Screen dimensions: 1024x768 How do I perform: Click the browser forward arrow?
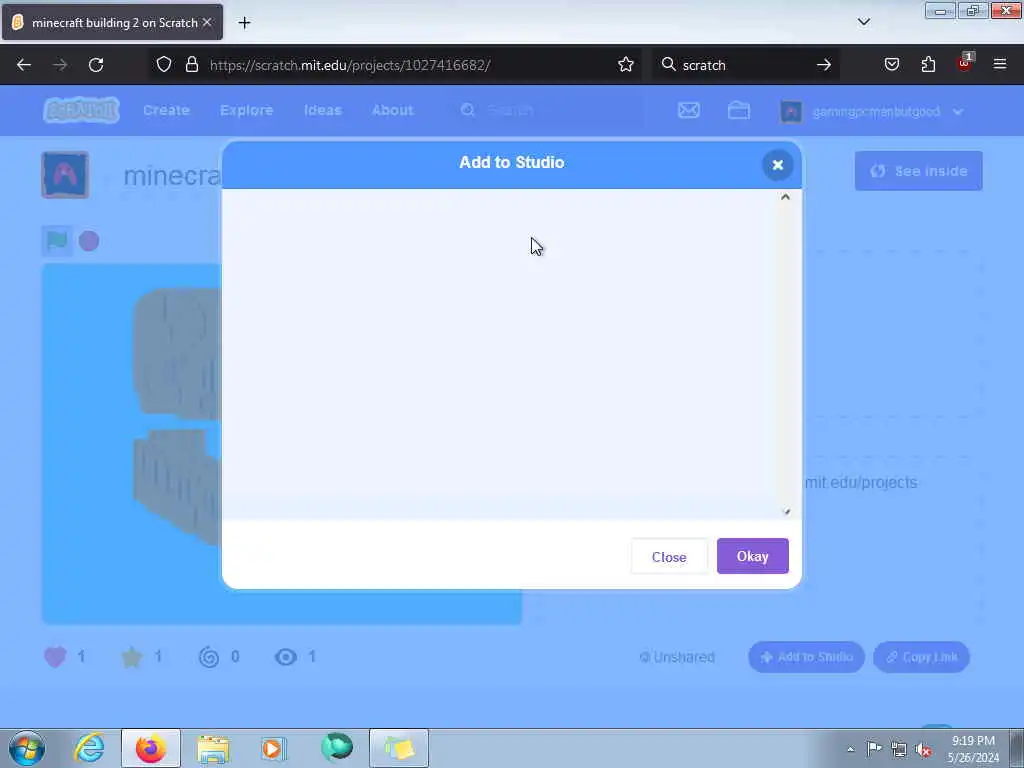60,65
